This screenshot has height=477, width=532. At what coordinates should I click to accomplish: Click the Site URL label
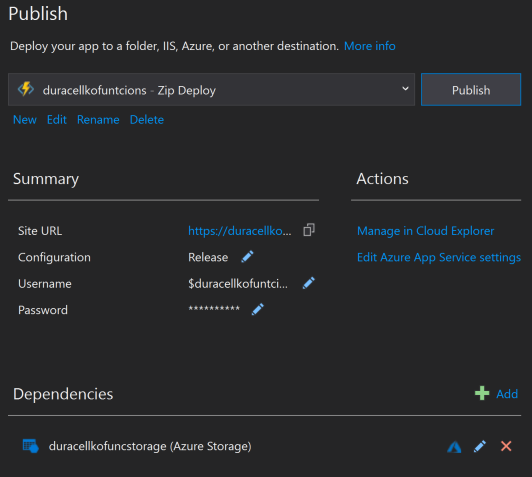[40, 231]
